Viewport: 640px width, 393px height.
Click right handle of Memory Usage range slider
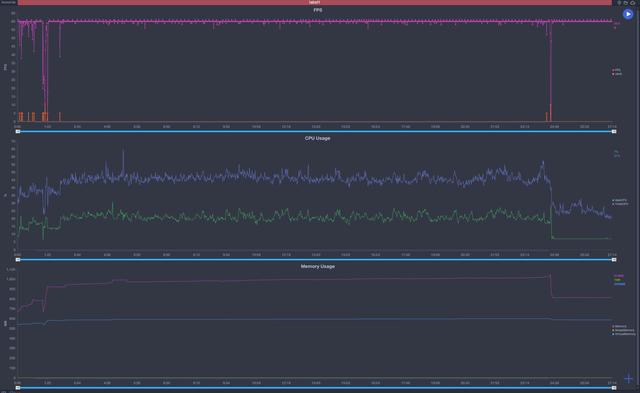[x=614, y=388]
